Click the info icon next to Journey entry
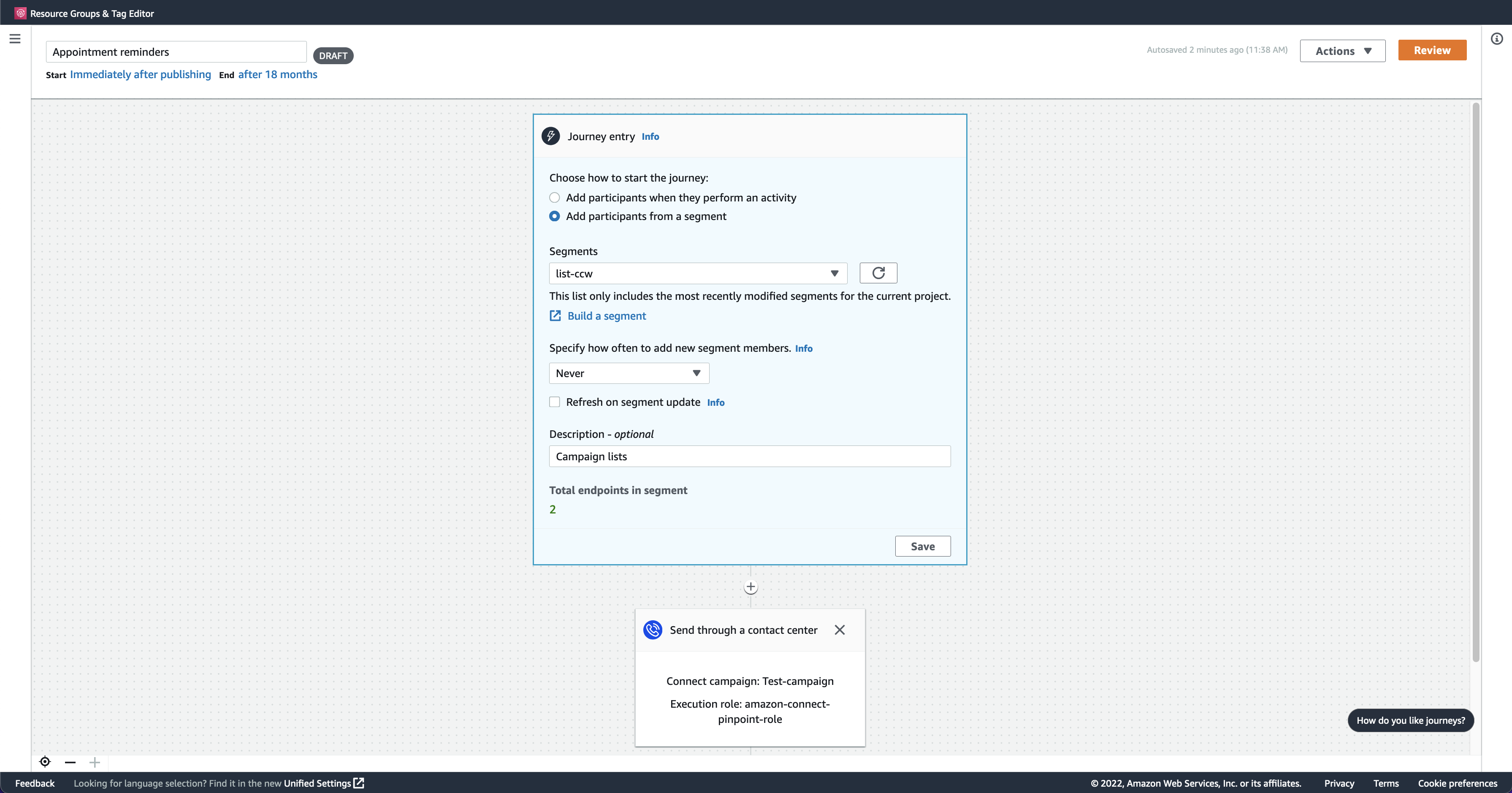 650,136
